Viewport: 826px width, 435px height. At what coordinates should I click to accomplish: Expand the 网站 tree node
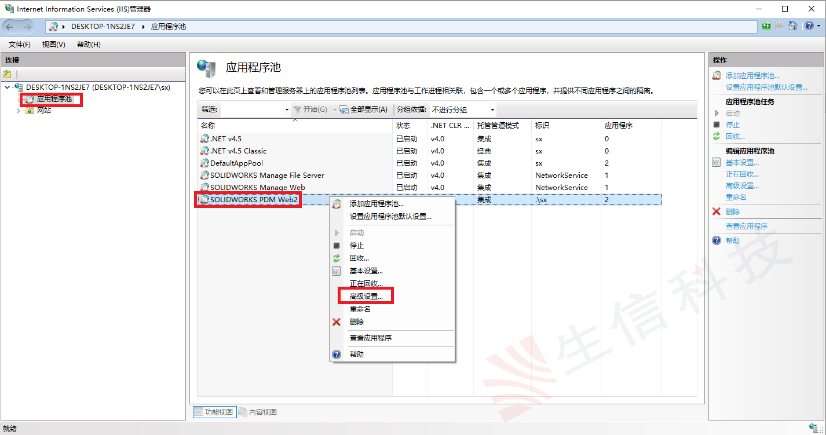tap(18, 111)
